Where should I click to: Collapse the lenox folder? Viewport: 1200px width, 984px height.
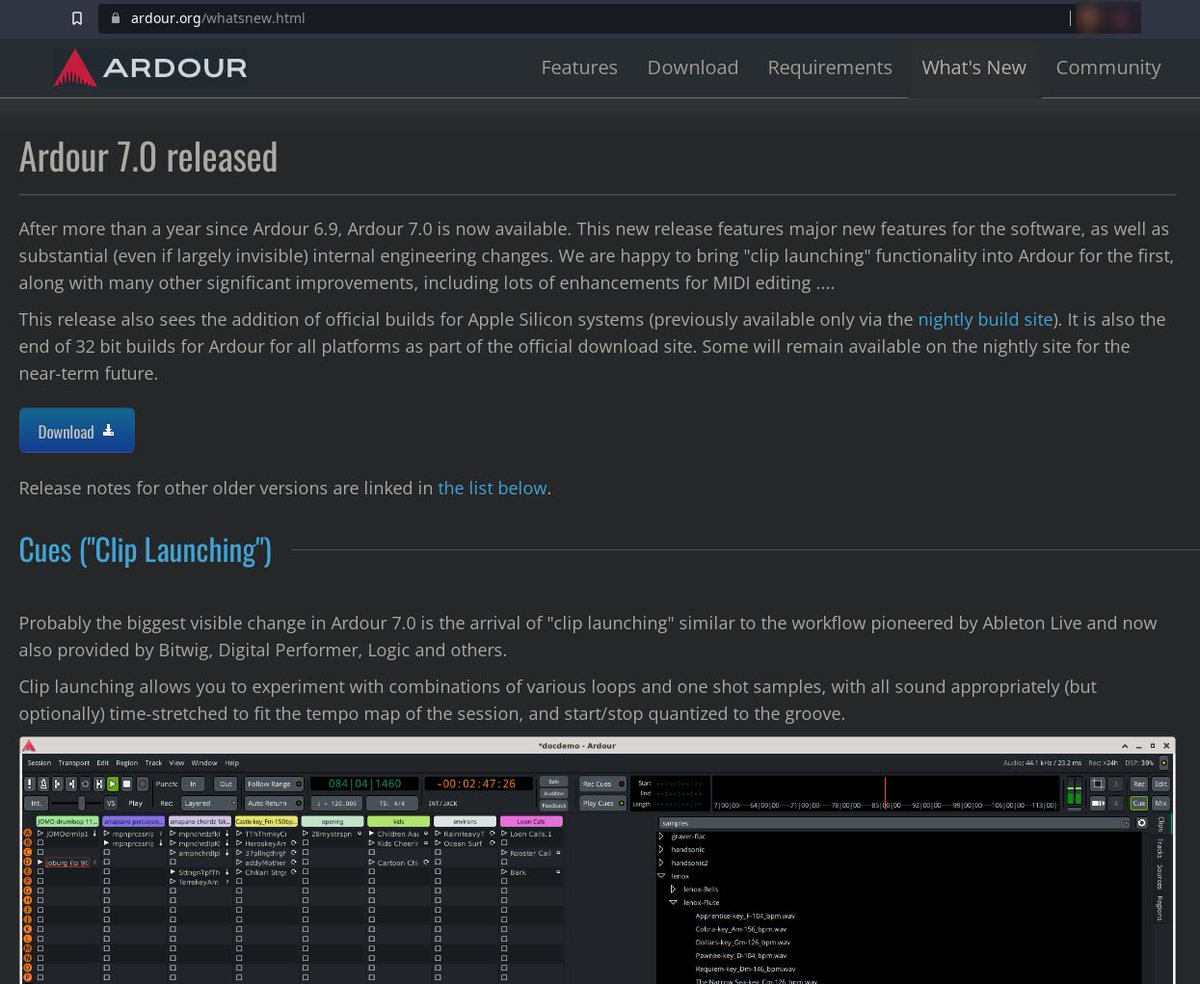point(661,876)
